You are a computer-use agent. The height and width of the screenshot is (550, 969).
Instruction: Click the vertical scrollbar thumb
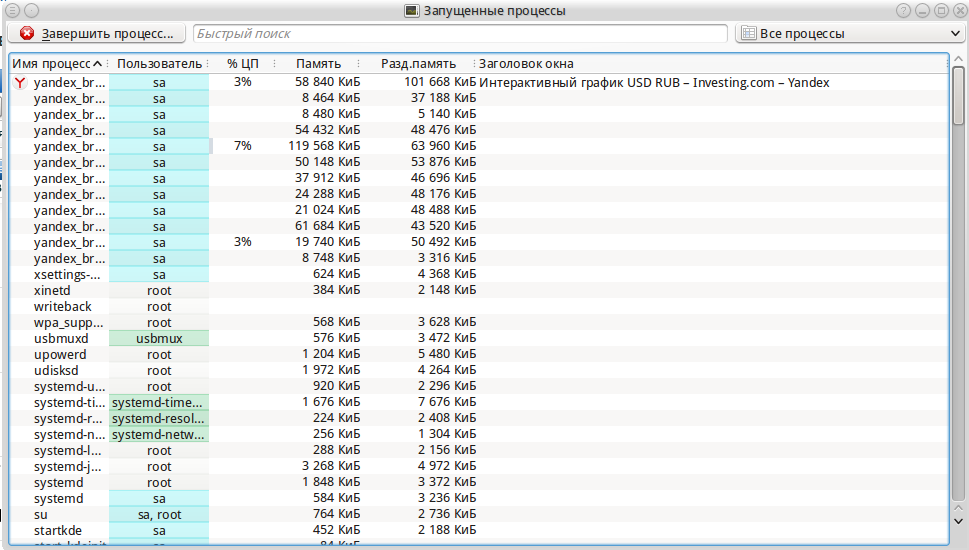pos(958,95)
